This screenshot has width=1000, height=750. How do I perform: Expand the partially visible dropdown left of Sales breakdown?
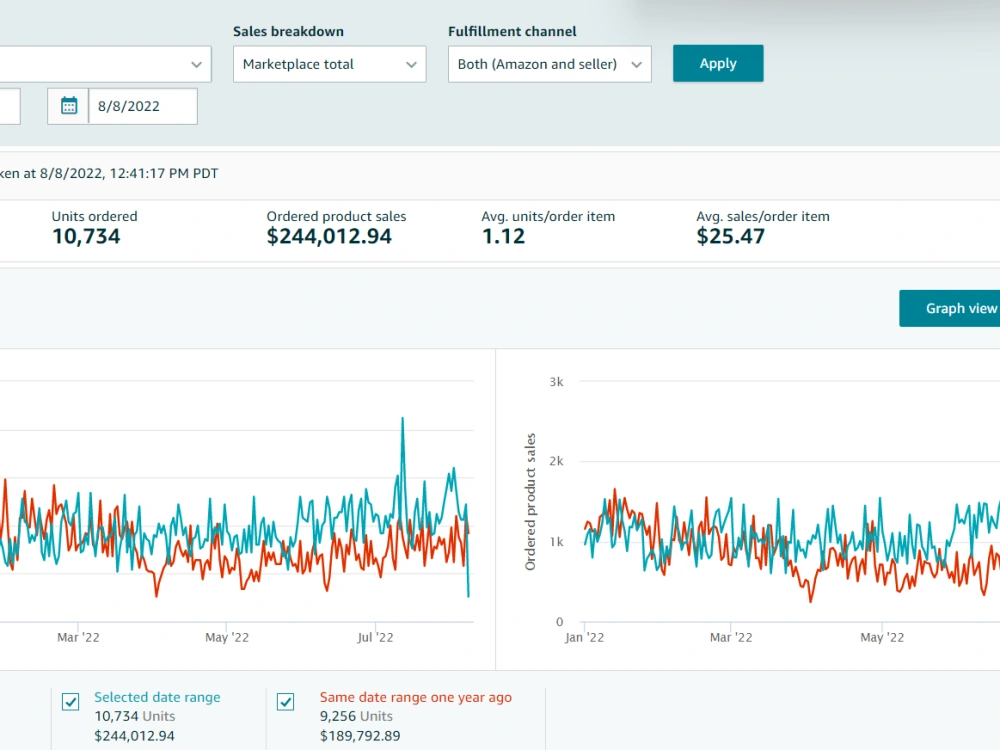[x=105, y=64]
